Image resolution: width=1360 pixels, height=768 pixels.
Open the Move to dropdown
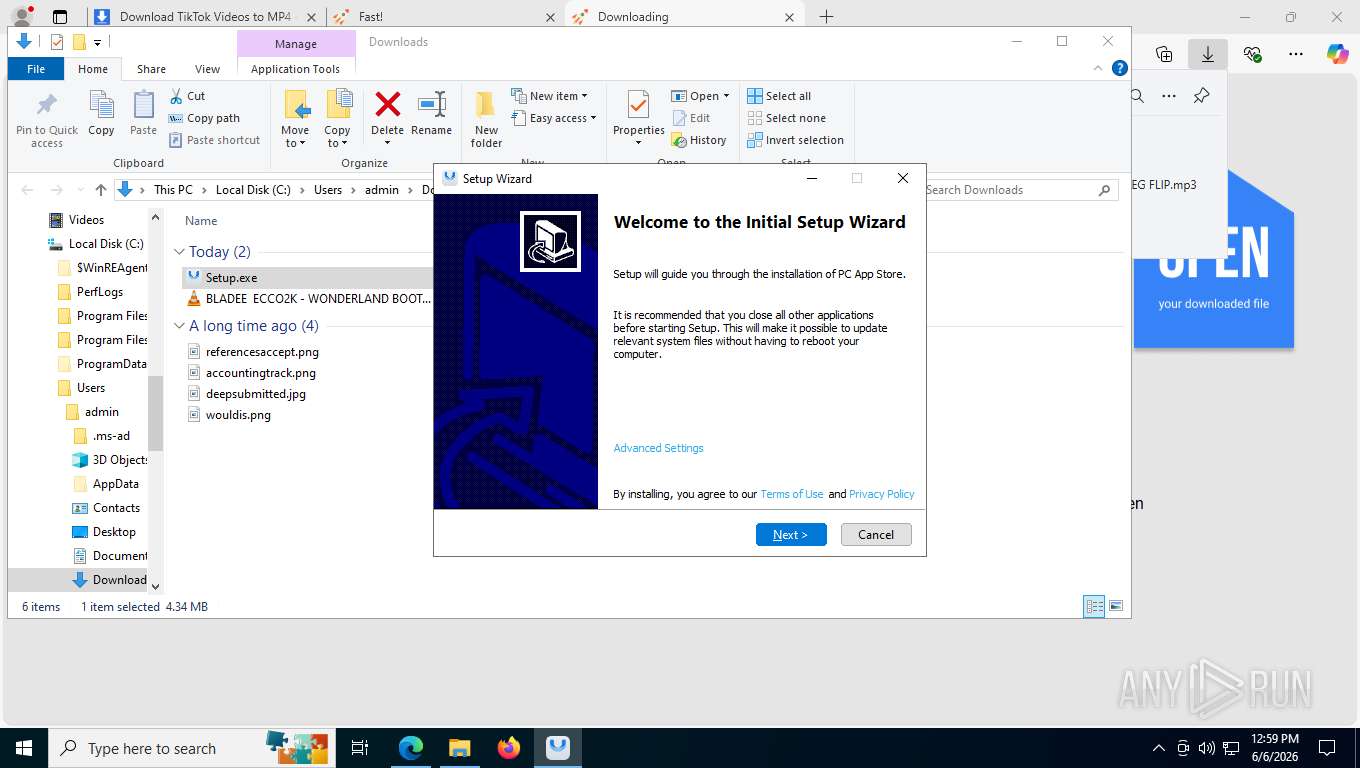pos(295,119)
